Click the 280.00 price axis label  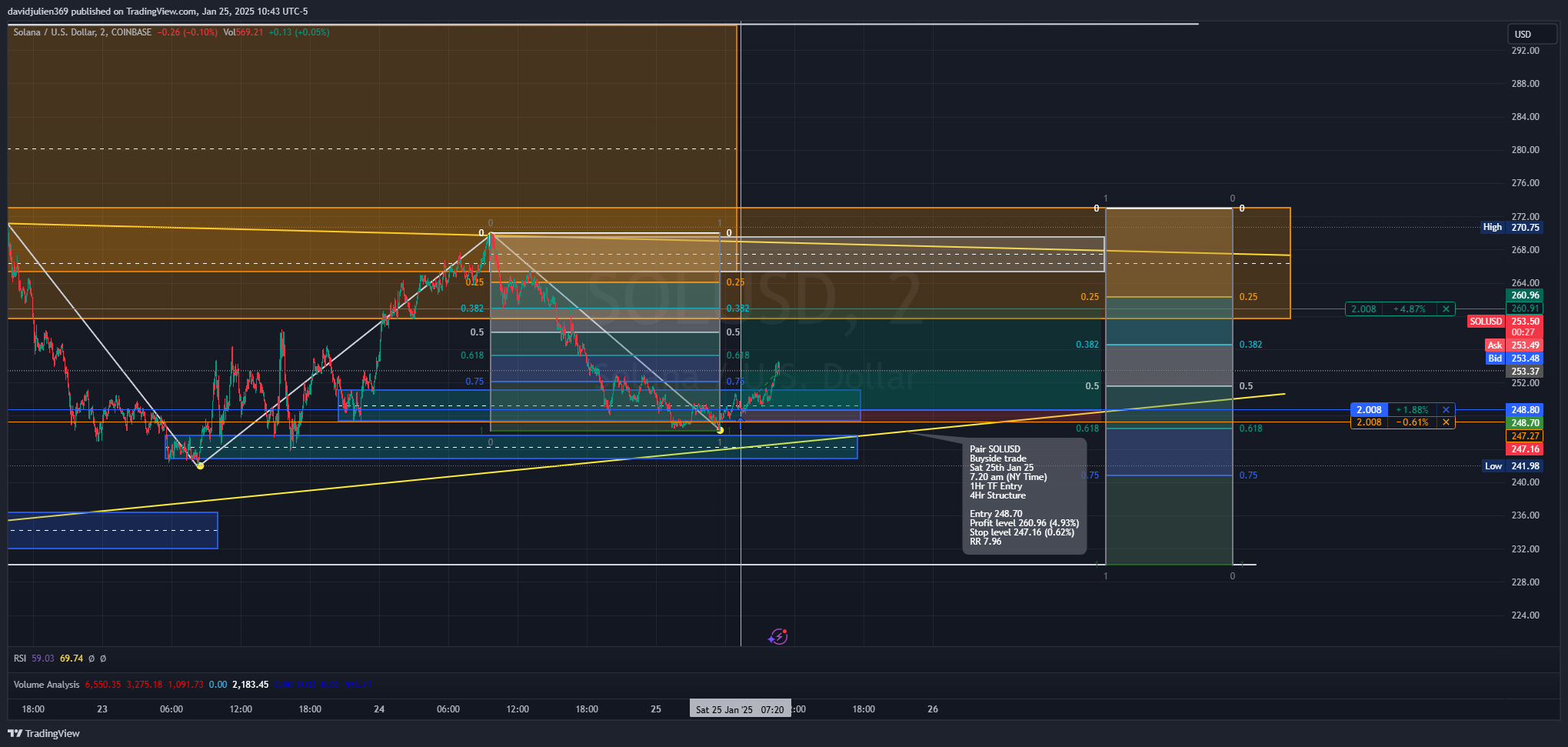point(1526,150)
